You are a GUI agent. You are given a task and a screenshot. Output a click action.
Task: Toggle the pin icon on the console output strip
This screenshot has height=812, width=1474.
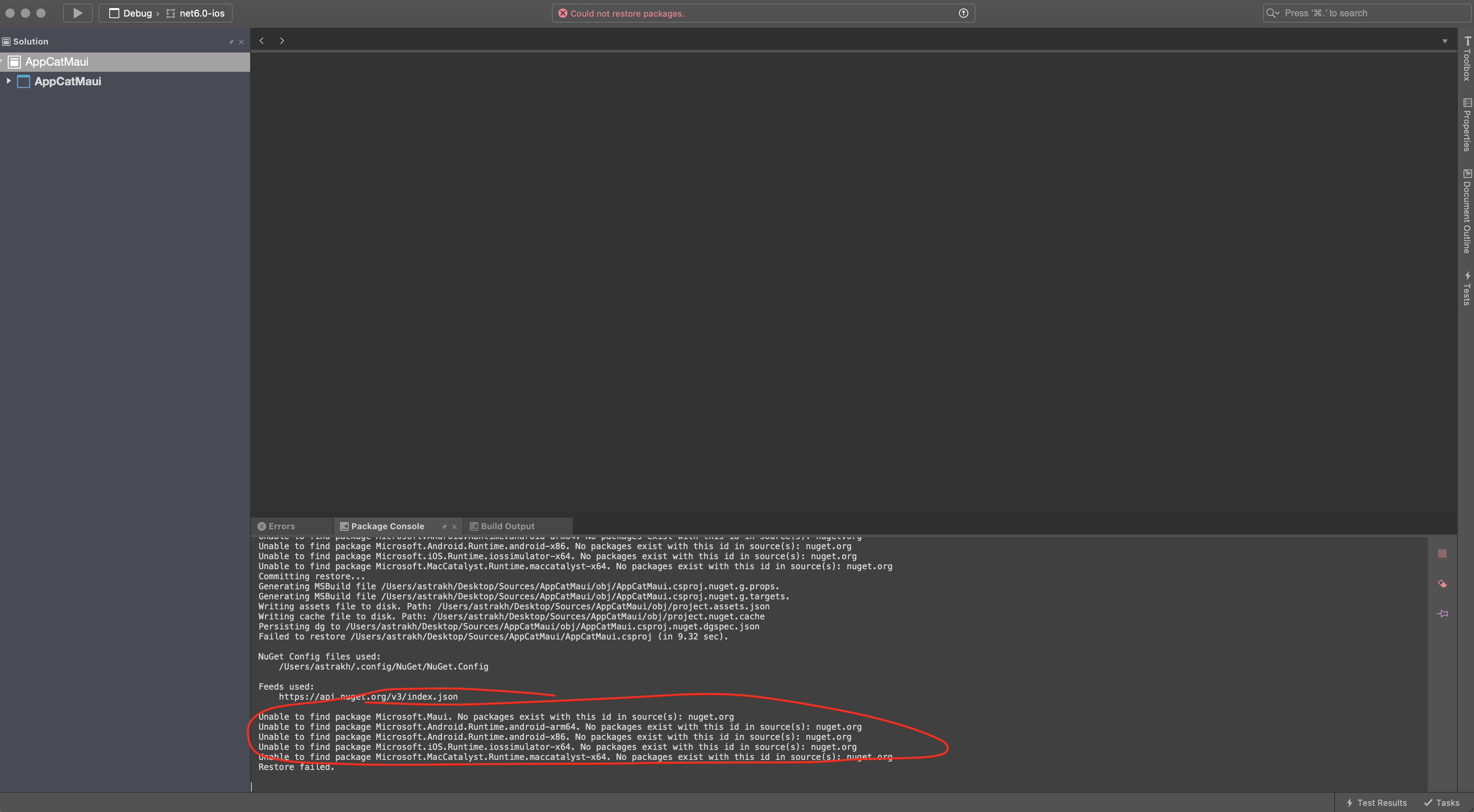coord(1442,613)
